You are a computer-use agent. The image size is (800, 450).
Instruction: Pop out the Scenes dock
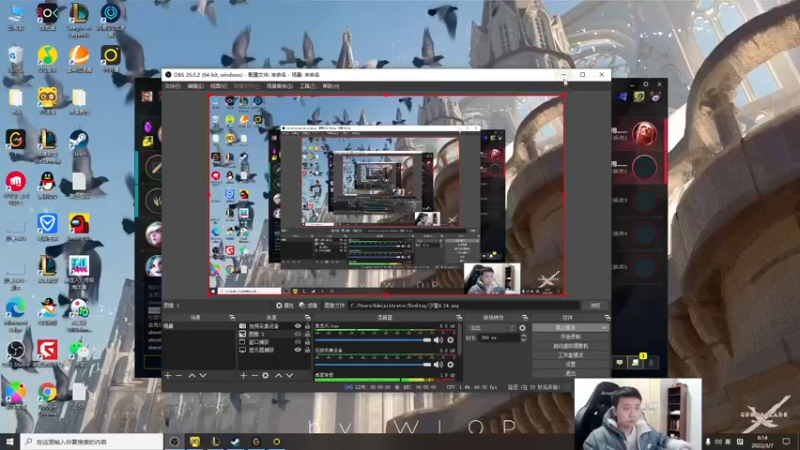click(232, 317)
